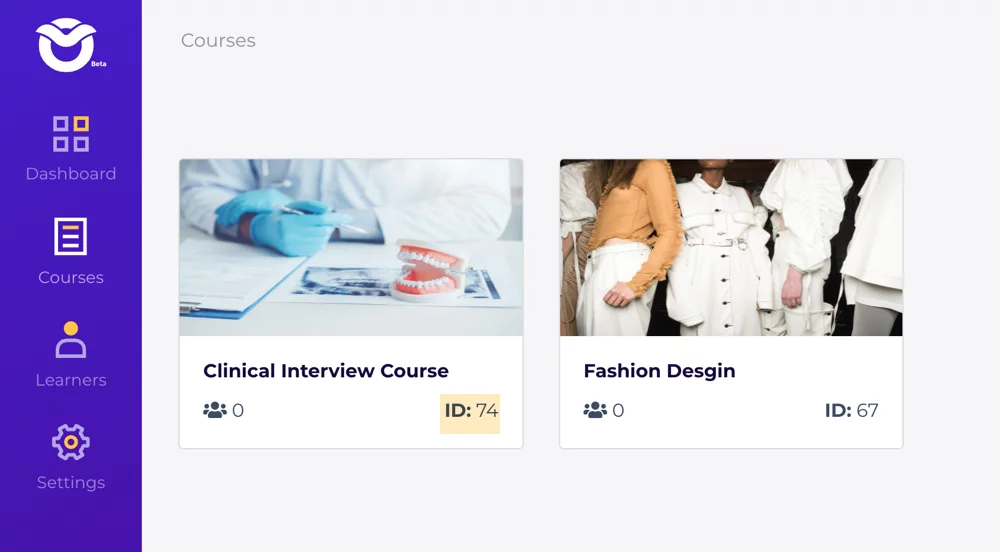This screenshot has height=552, width=1000.
Task: Click the Courses page heading
Action: point(218,40)
